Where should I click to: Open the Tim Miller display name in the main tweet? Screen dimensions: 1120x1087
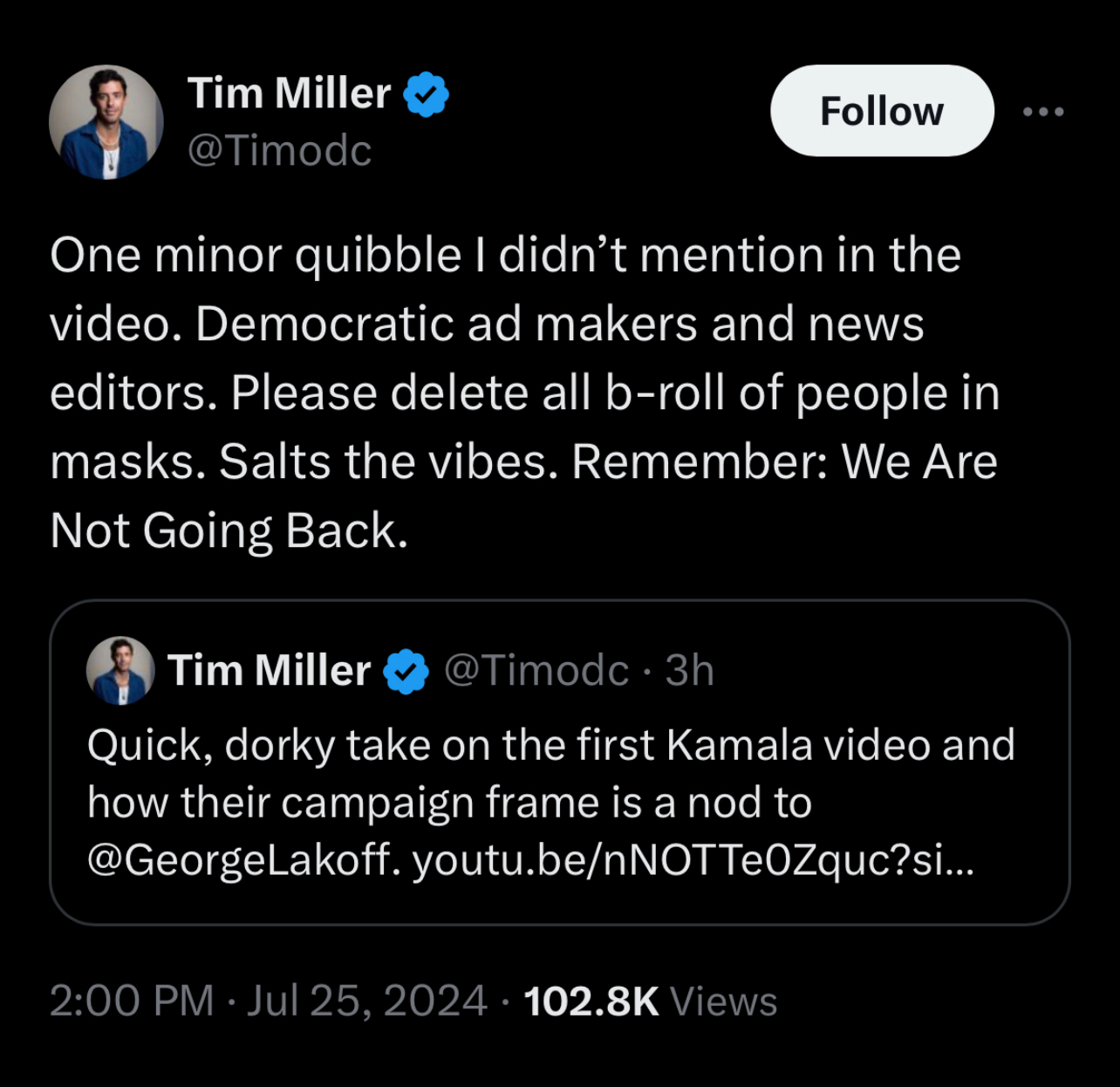pos(289,93)
